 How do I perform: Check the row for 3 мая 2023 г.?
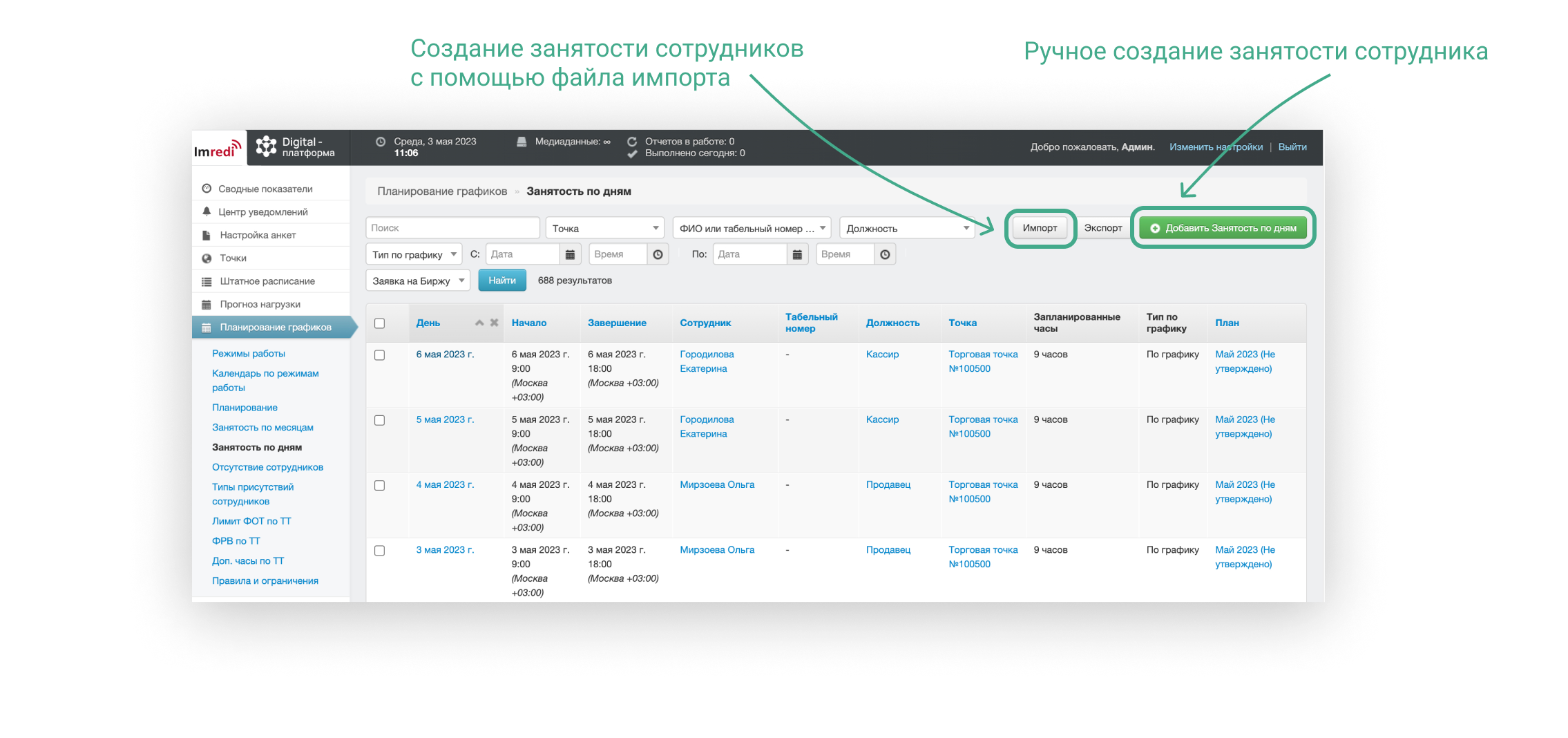[x=379, y=551]
